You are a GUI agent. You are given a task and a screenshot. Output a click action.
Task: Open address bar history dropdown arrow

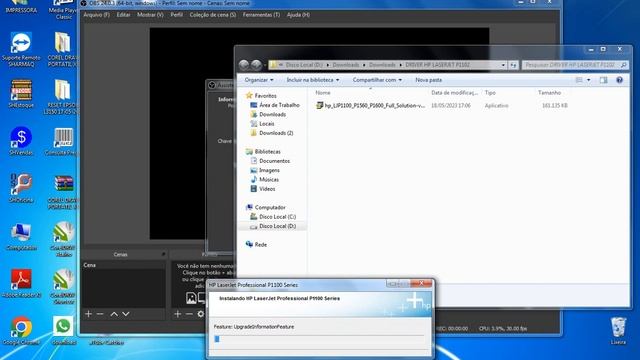[x=503, y=65]
